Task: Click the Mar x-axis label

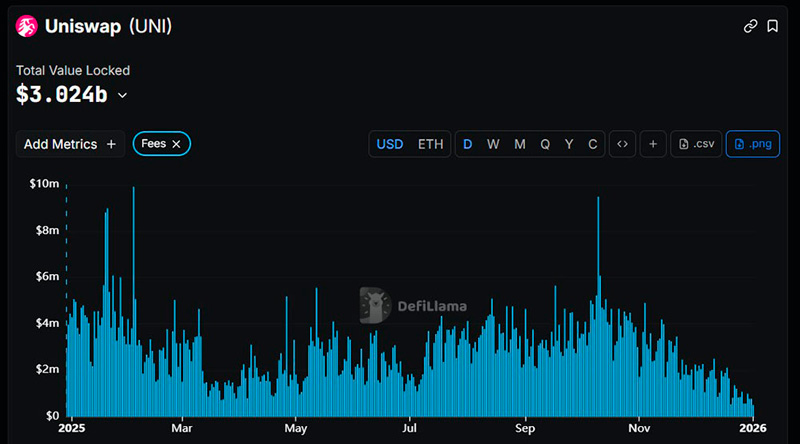Action: pyautogui.click(x=182, y=428)
